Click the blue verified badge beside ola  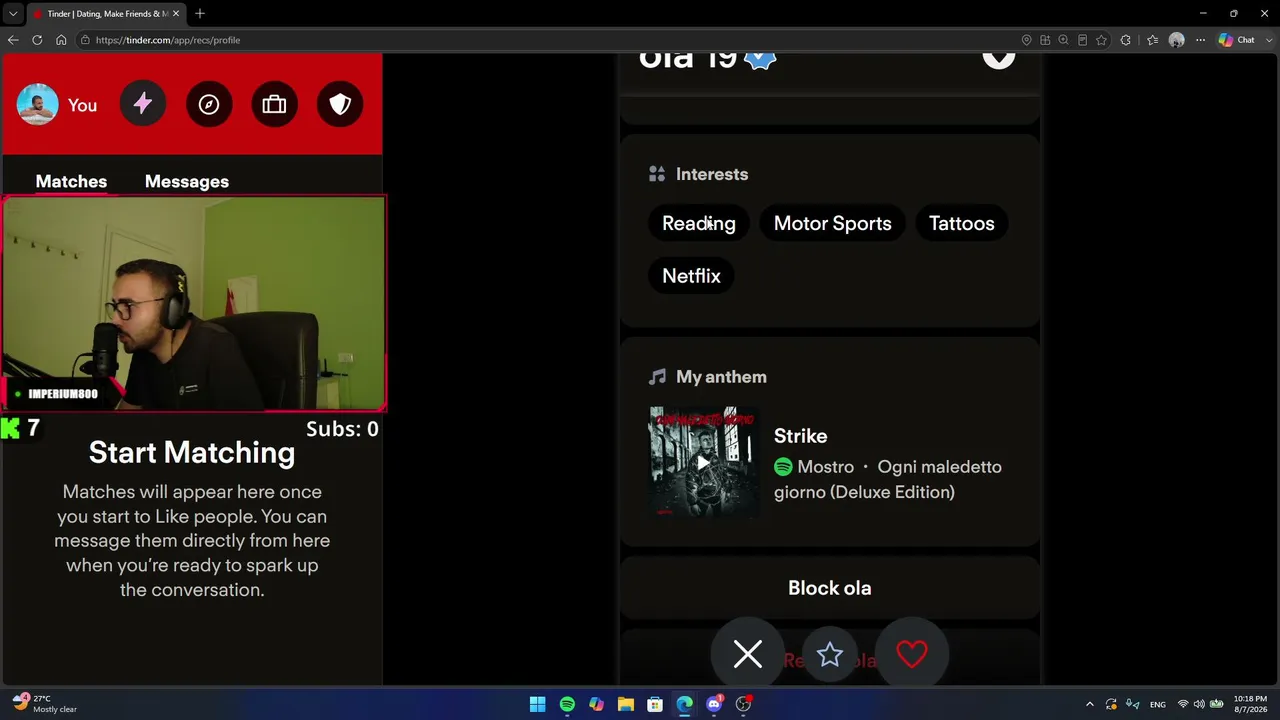tap(760, 60)
